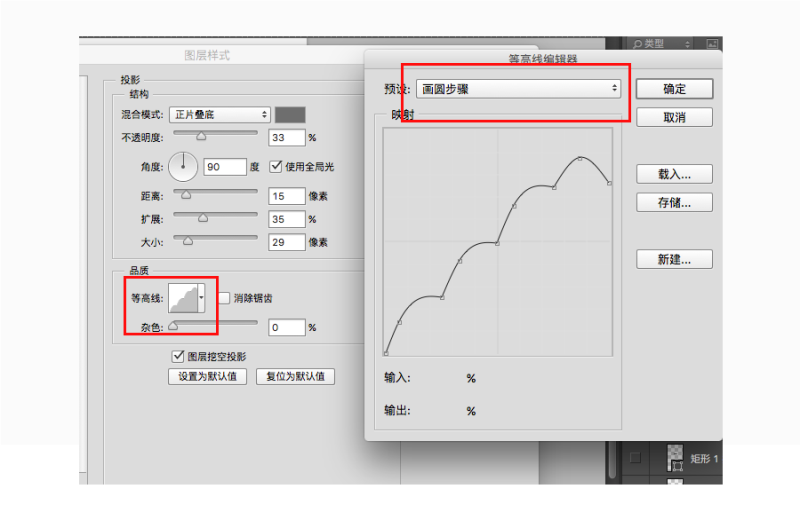800x520 pixels.
Task: Uncheck 图层挖空投影 option
Action: click(179, 356)
